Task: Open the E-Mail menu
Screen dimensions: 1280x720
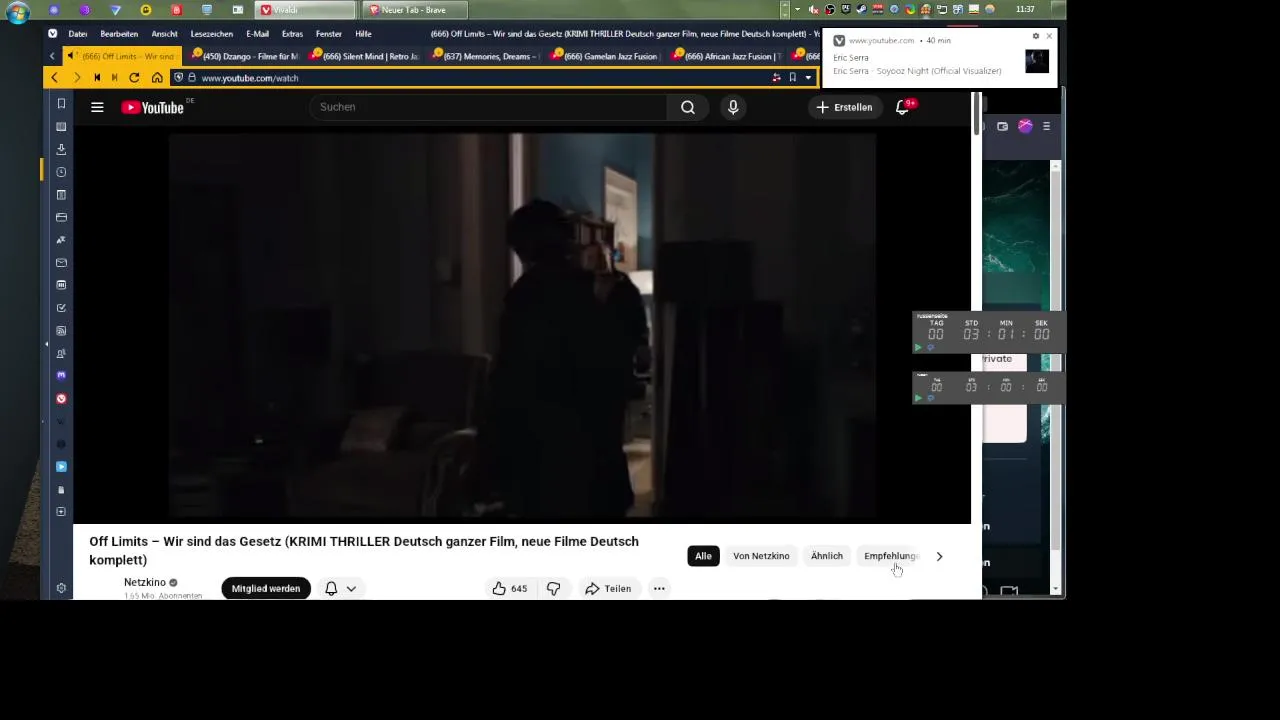Action: [x=257, y=34]
